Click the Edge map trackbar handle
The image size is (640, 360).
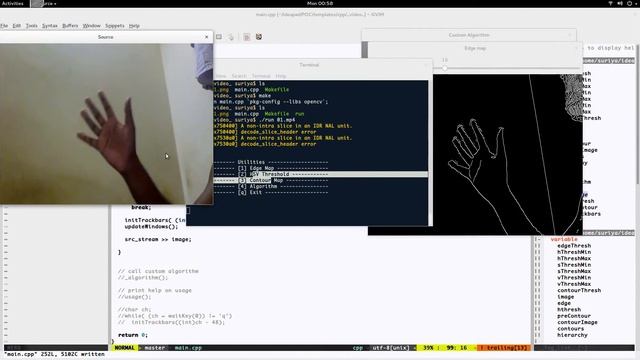click(x=445, y=68)
